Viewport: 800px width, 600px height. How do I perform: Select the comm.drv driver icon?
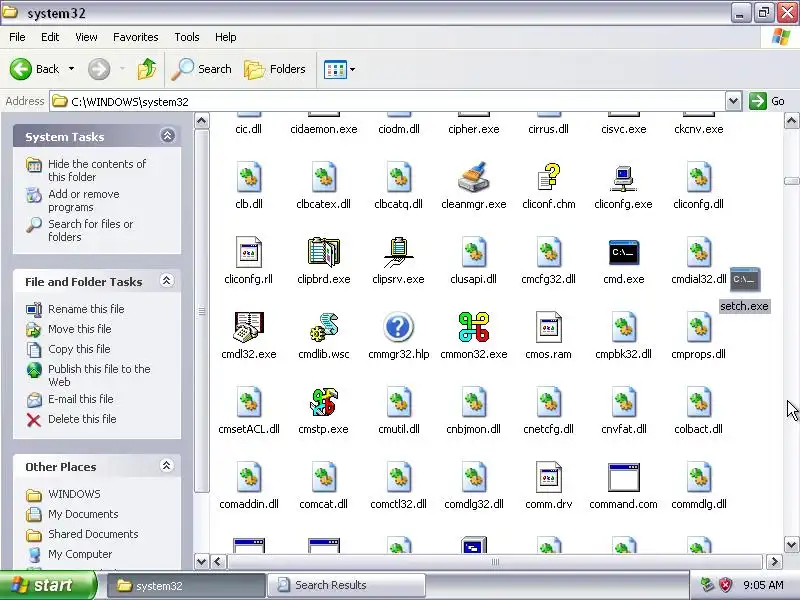coord(548,477)
